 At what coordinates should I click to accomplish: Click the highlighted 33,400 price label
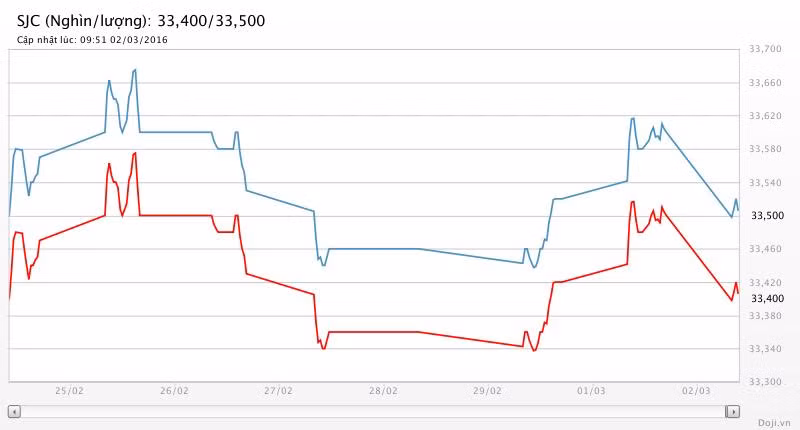click(x=767, y=298)
